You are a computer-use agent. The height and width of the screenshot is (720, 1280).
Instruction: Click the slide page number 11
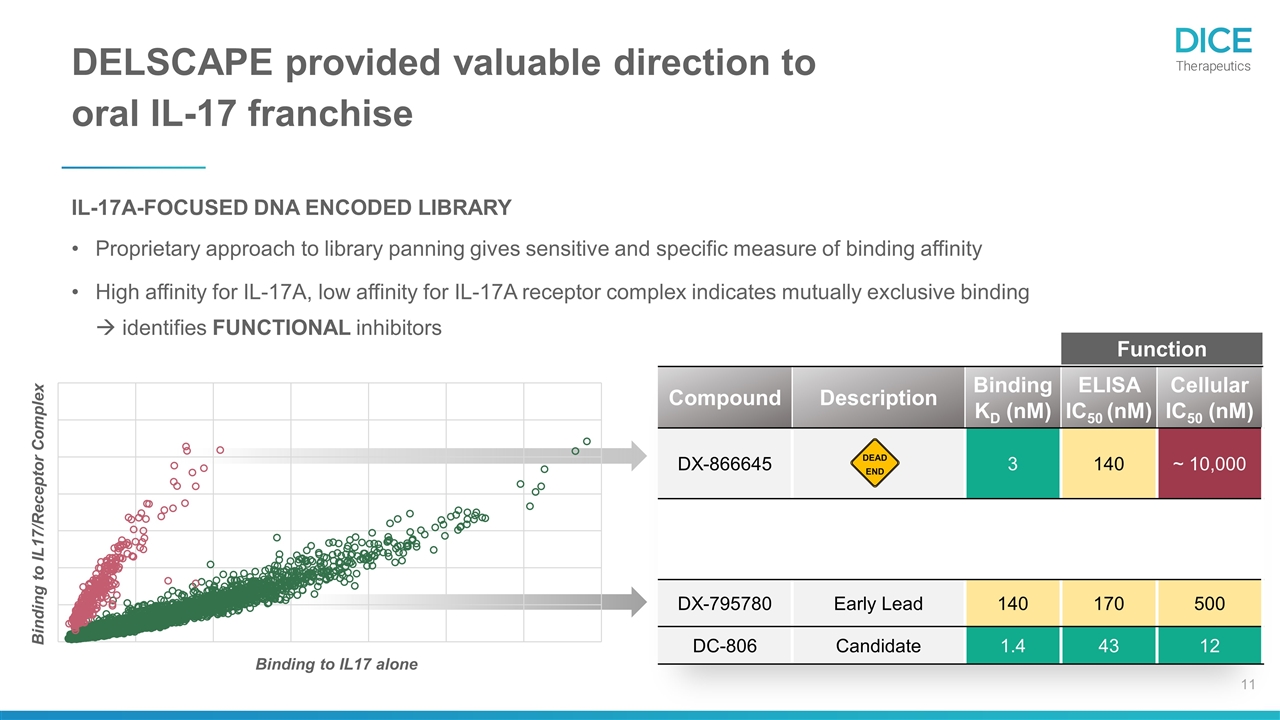click(1247, 685)
